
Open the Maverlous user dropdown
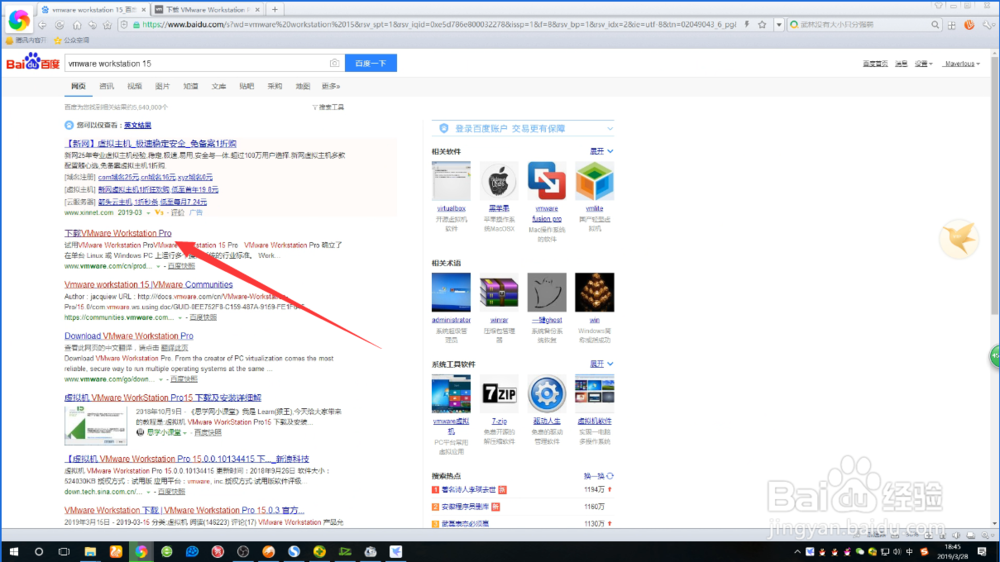pos(962,64)
